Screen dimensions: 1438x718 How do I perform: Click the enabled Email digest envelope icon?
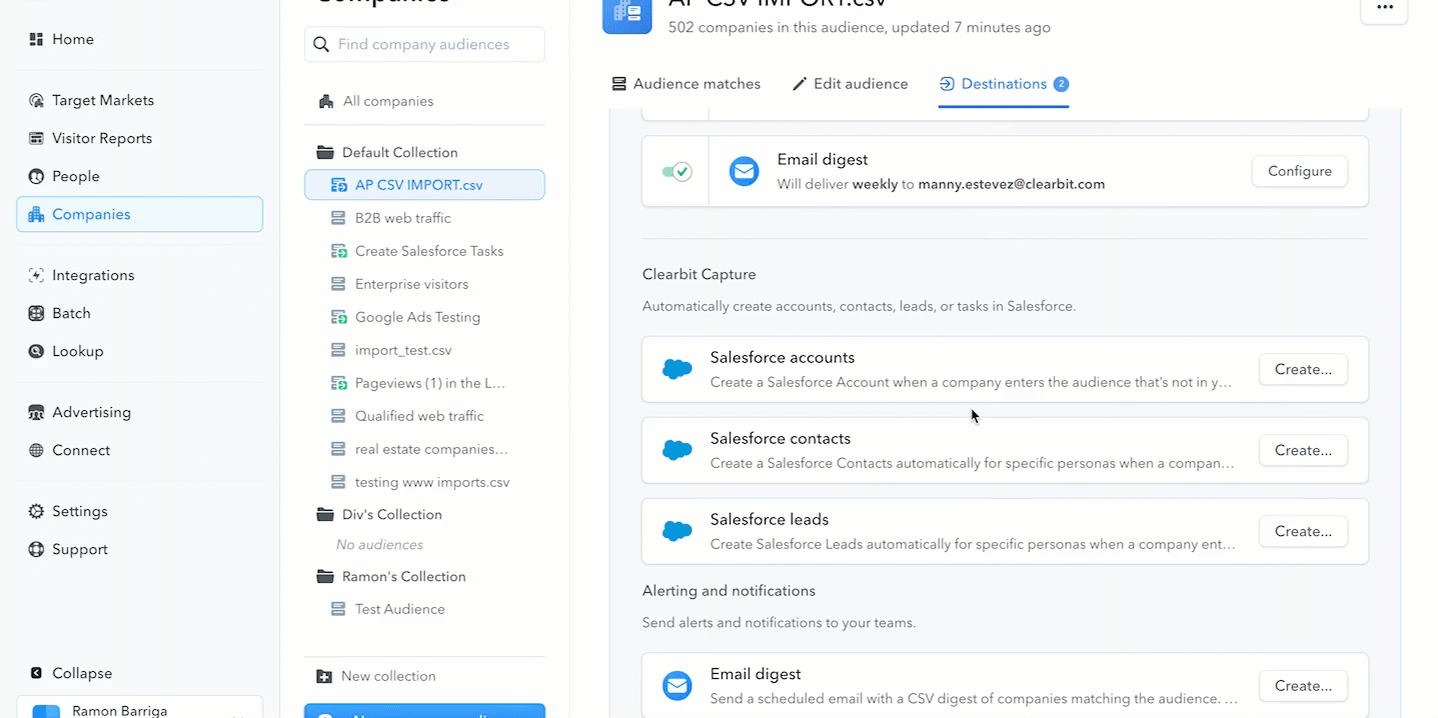744,171
